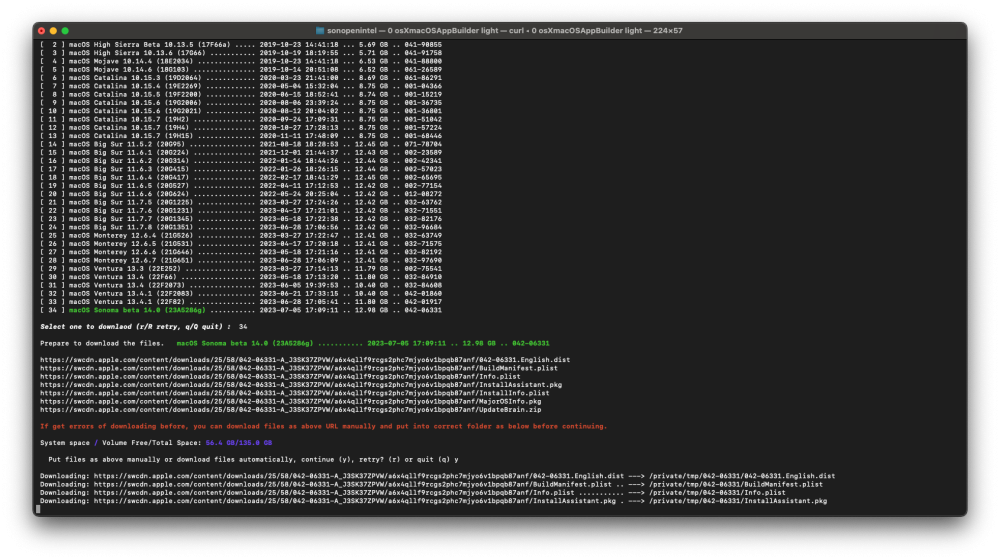Click destination path '/private/tmp/042-06331/Info.plist'
This screenshot has height=560, width=1000.
pyautogui.click(x=717, y=492)
